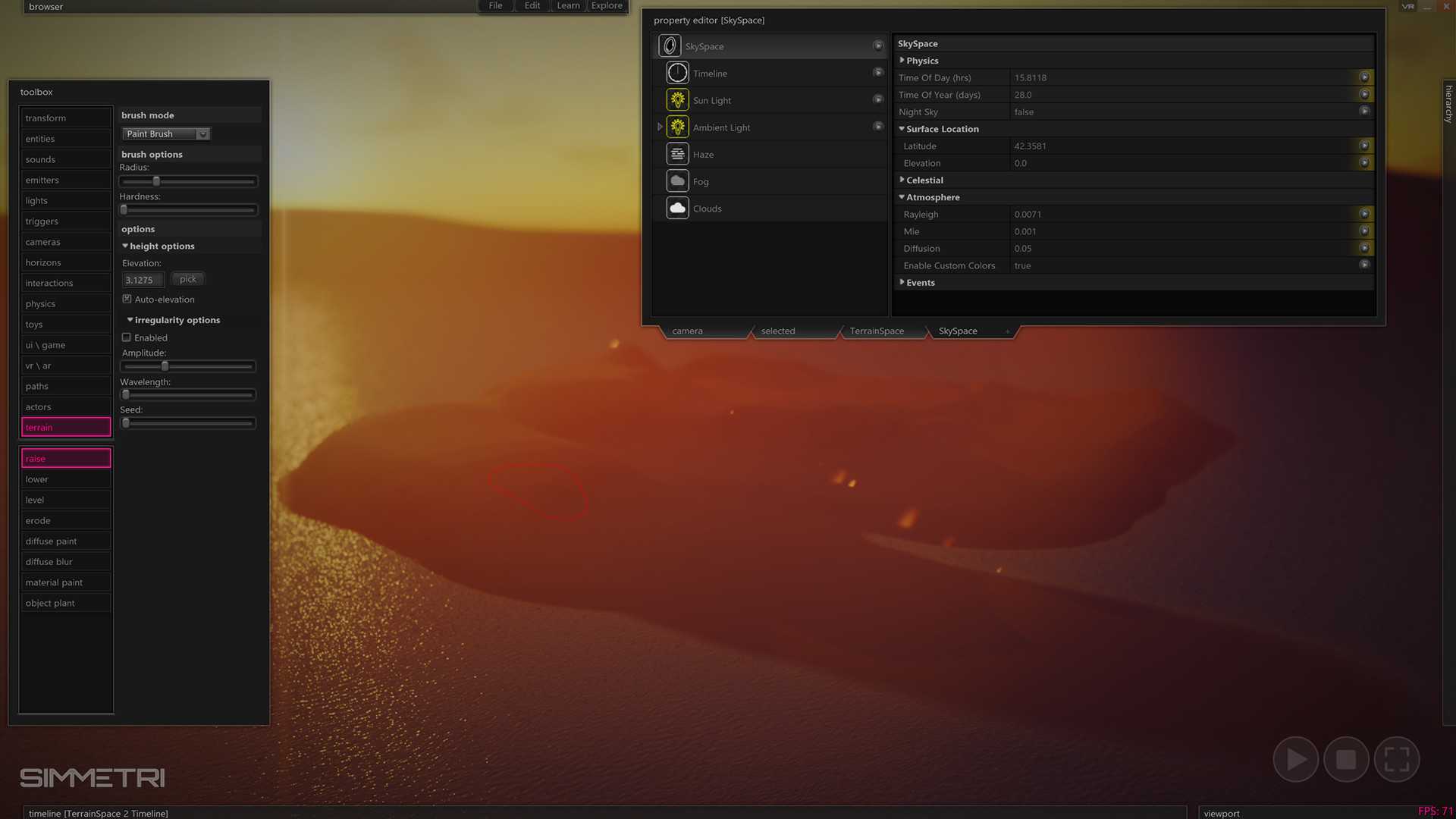
Task: Select the Clouds icon
Action: [677, 208]
